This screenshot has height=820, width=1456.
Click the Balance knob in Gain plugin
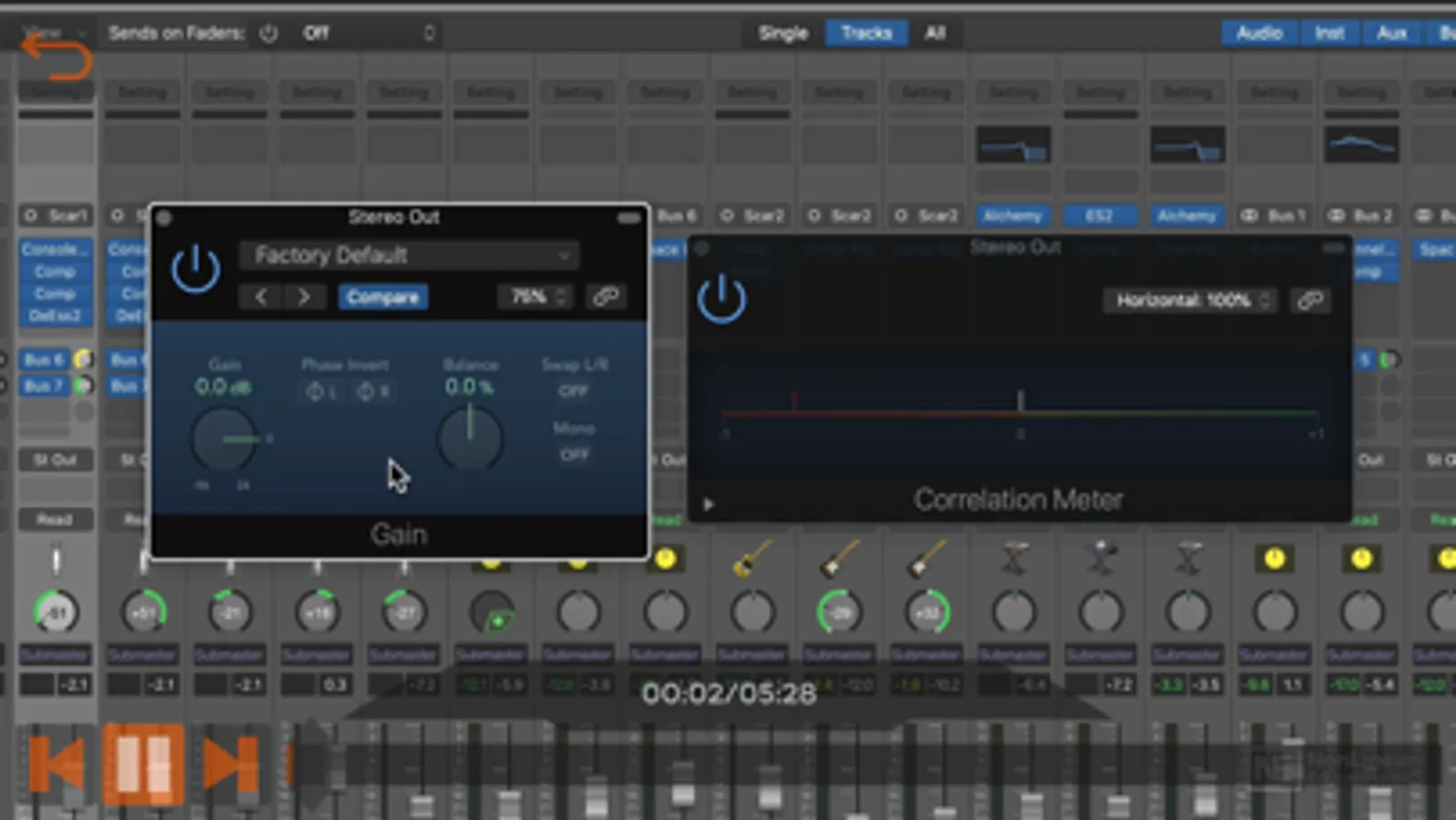pos(470,439)
